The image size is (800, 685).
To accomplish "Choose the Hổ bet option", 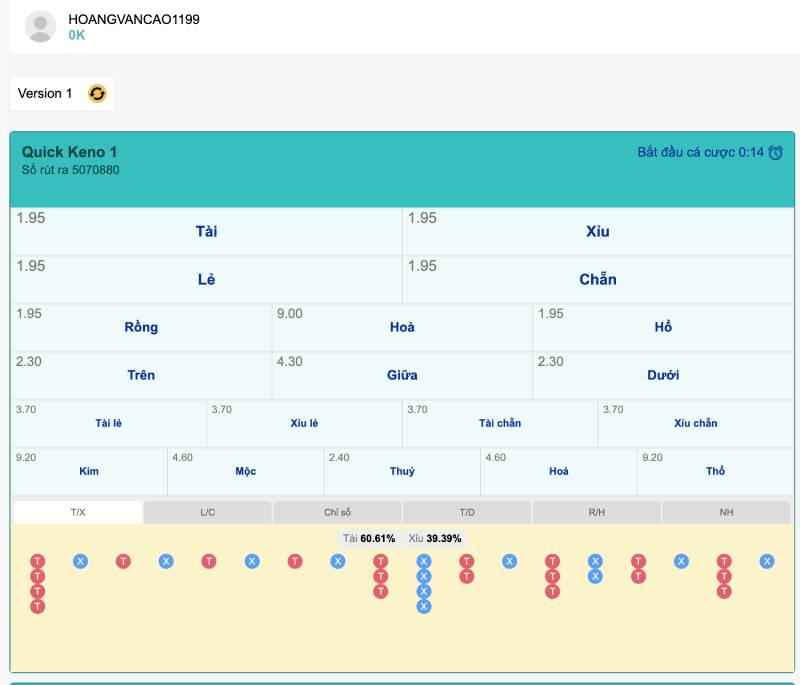I will pos(663,328).
